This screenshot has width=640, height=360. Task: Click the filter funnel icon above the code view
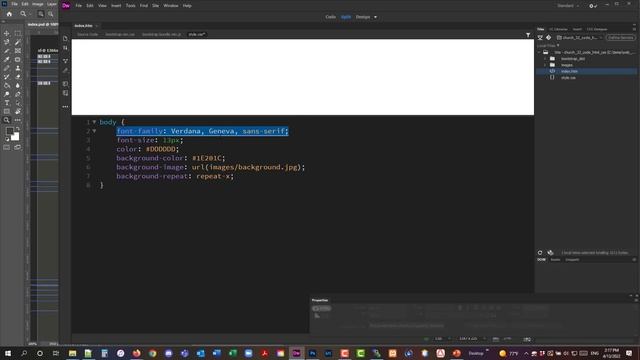click(528, 35)
